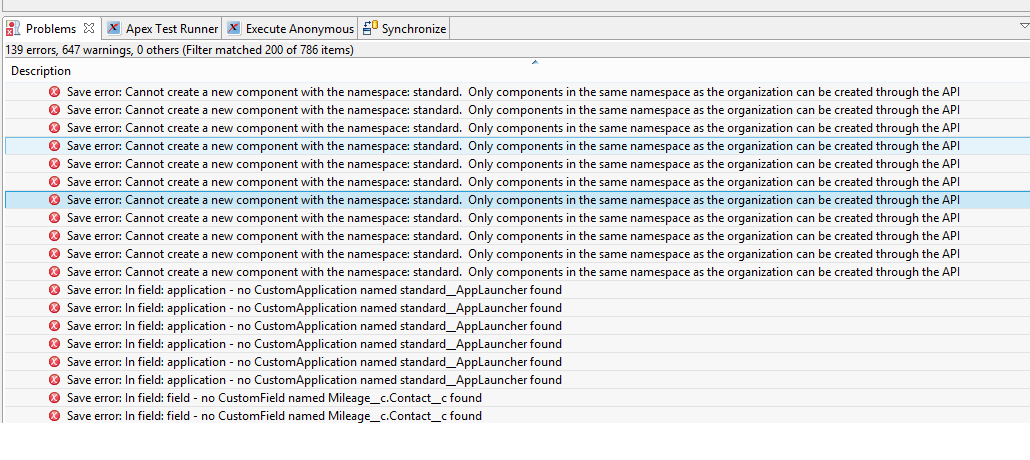This screenshot has height=460, width=1030.
Task: Click the sort arrow above the problems list
Action: [535, 63]
